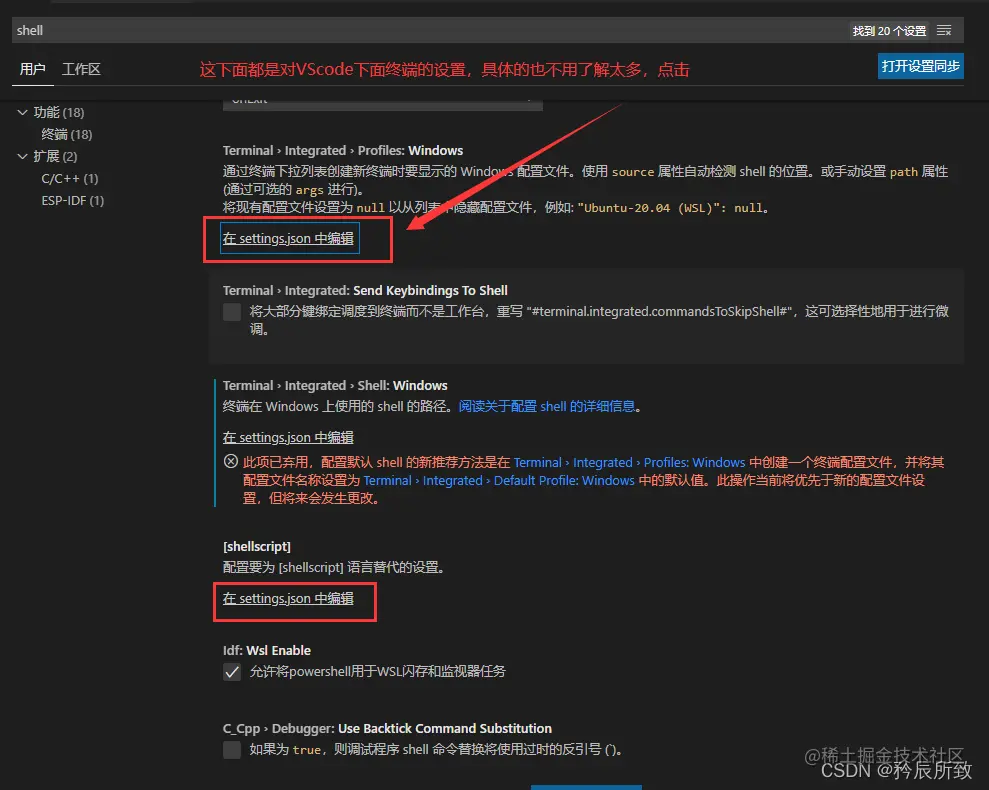Click the deprecated warning icon under Shell: Windows

click(231, 461)
